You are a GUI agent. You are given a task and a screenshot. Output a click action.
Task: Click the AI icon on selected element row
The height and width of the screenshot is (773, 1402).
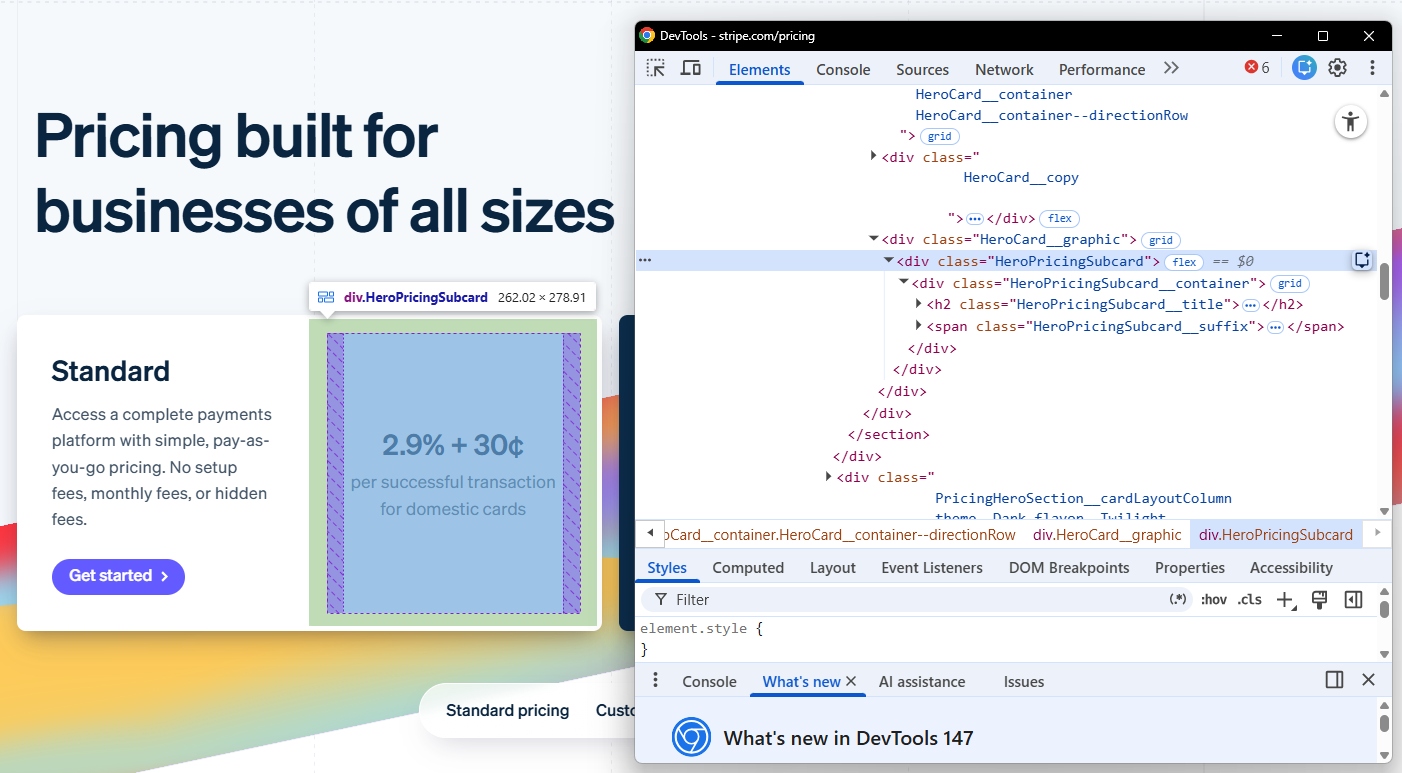pos(1362,260)
